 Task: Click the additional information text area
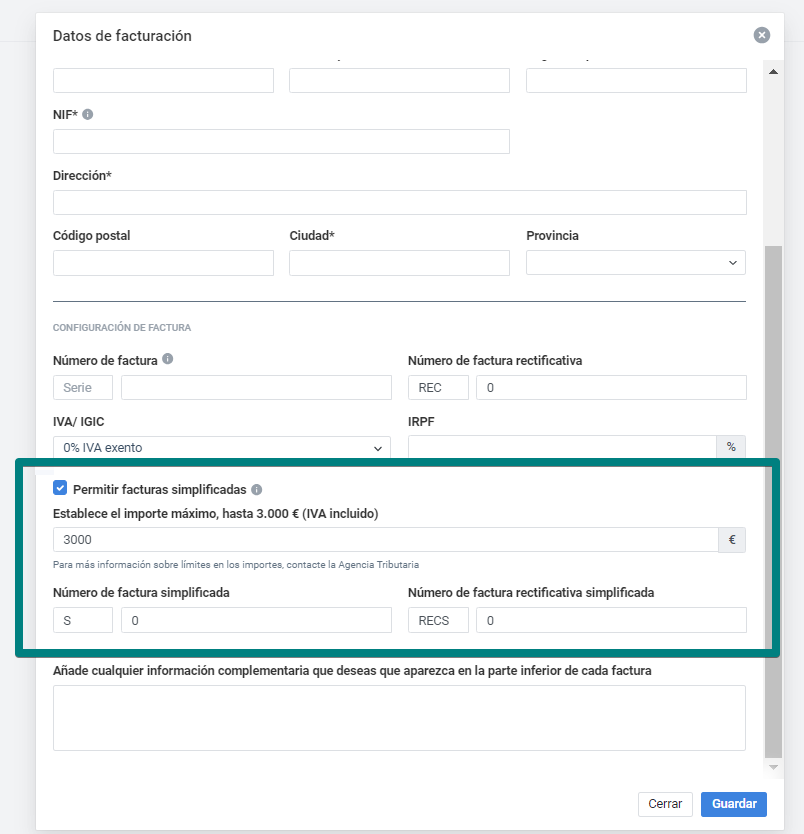point(399,717)
